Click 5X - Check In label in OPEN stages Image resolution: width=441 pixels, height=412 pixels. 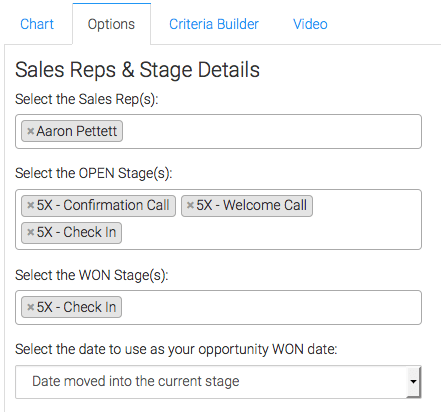pos(76,232)
